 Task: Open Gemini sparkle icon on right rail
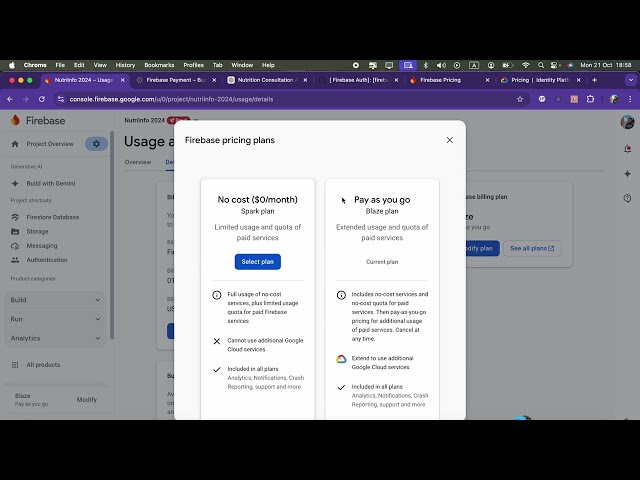coord(627,174)
